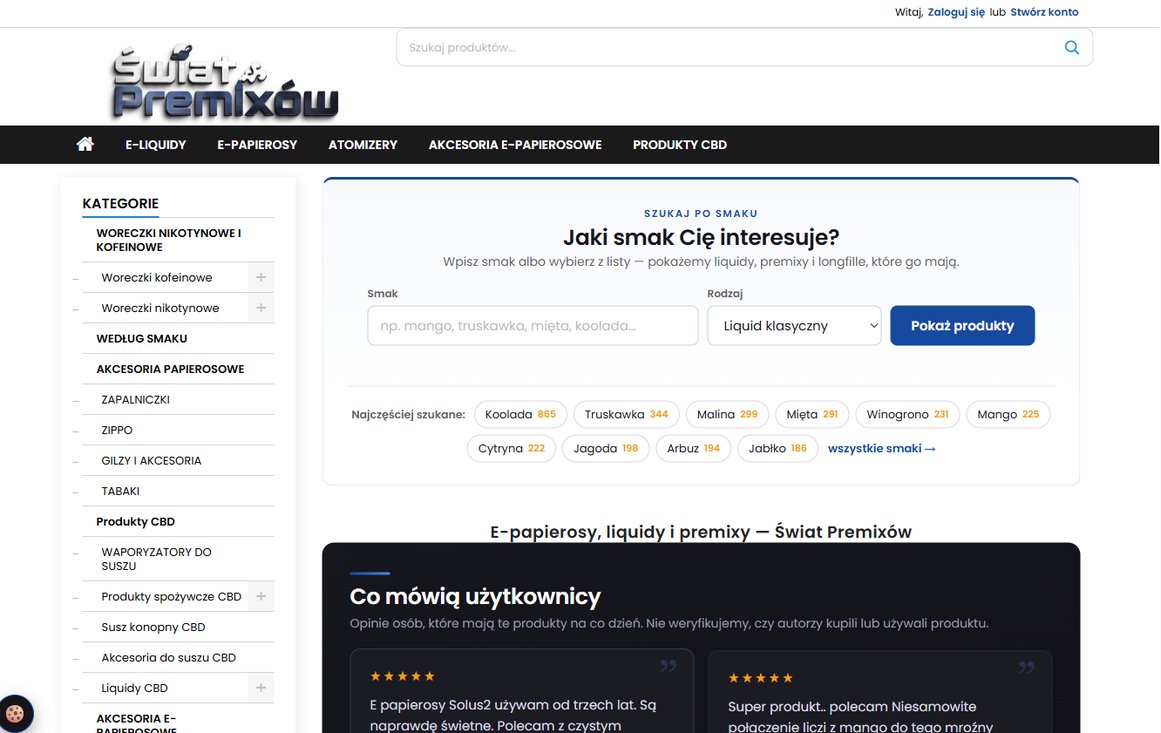Expand Woreczki kofeinowe subcategory
1161x733 pixels.
click(261, 277)
